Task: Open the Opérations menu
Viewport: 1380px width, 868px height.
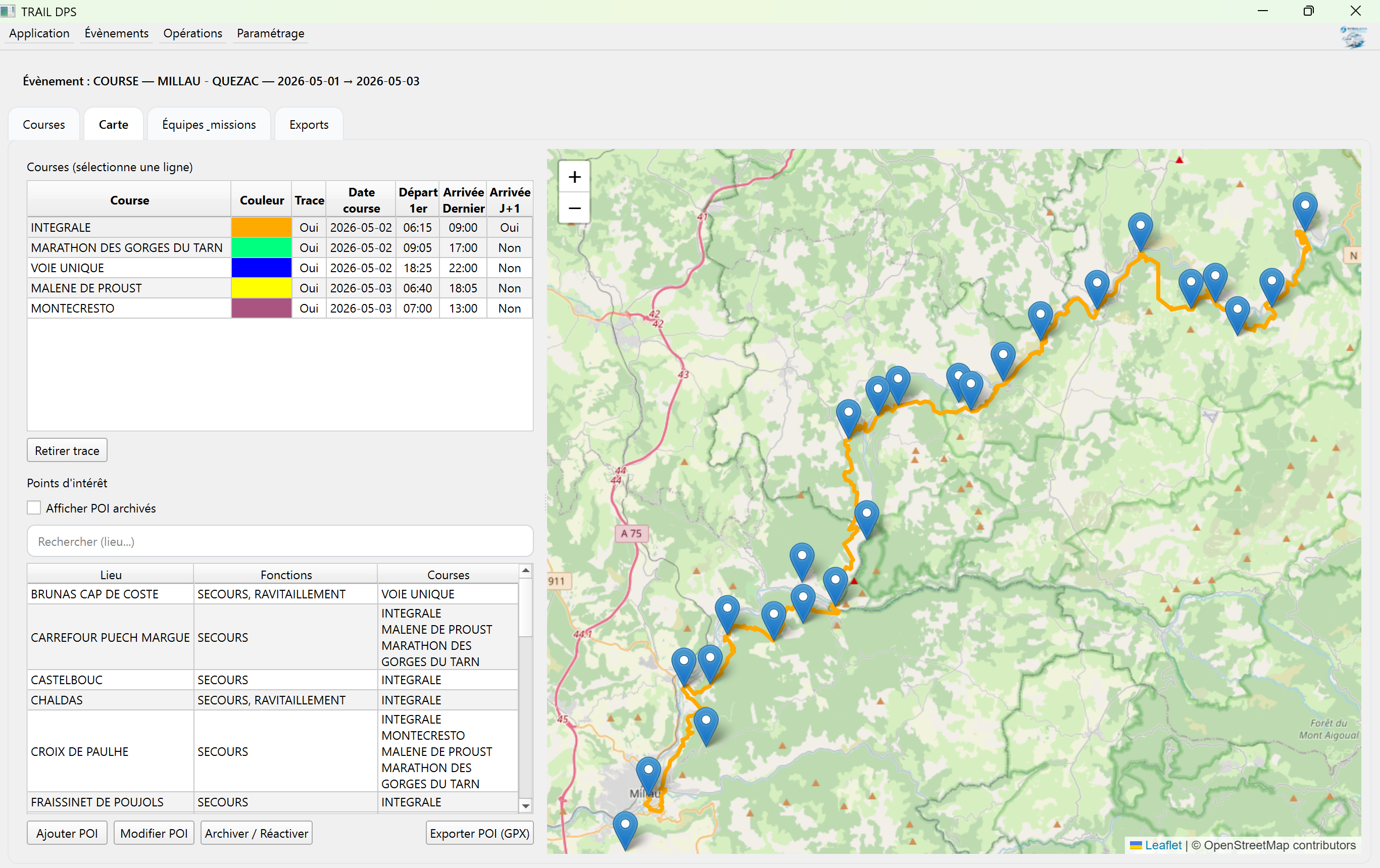Action: (x=192, y=33)
